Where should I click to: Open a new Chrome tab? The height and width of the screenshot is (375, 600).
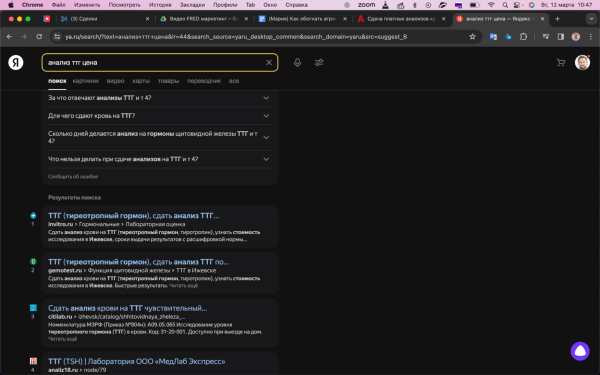(557, 19)
